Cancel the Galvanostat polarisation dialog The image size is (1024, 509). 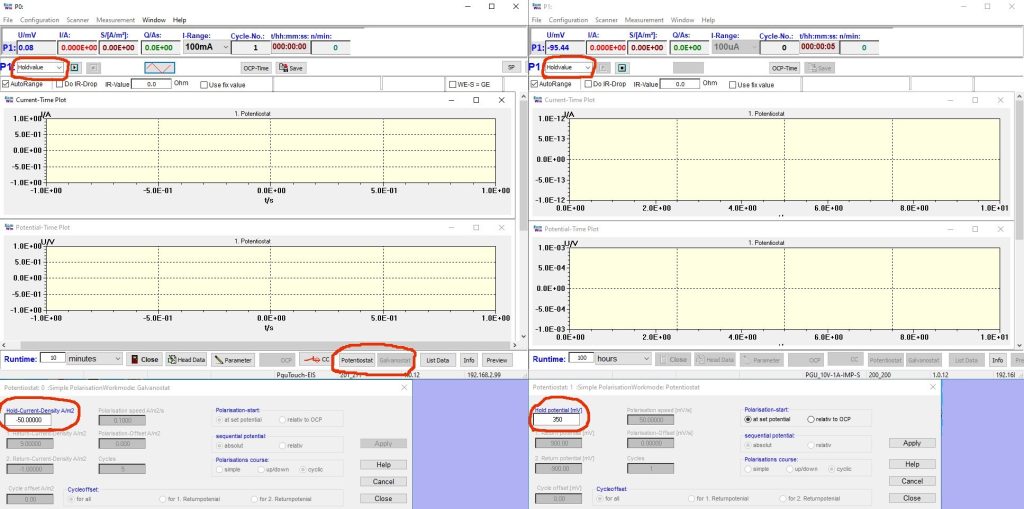point(383,482)
